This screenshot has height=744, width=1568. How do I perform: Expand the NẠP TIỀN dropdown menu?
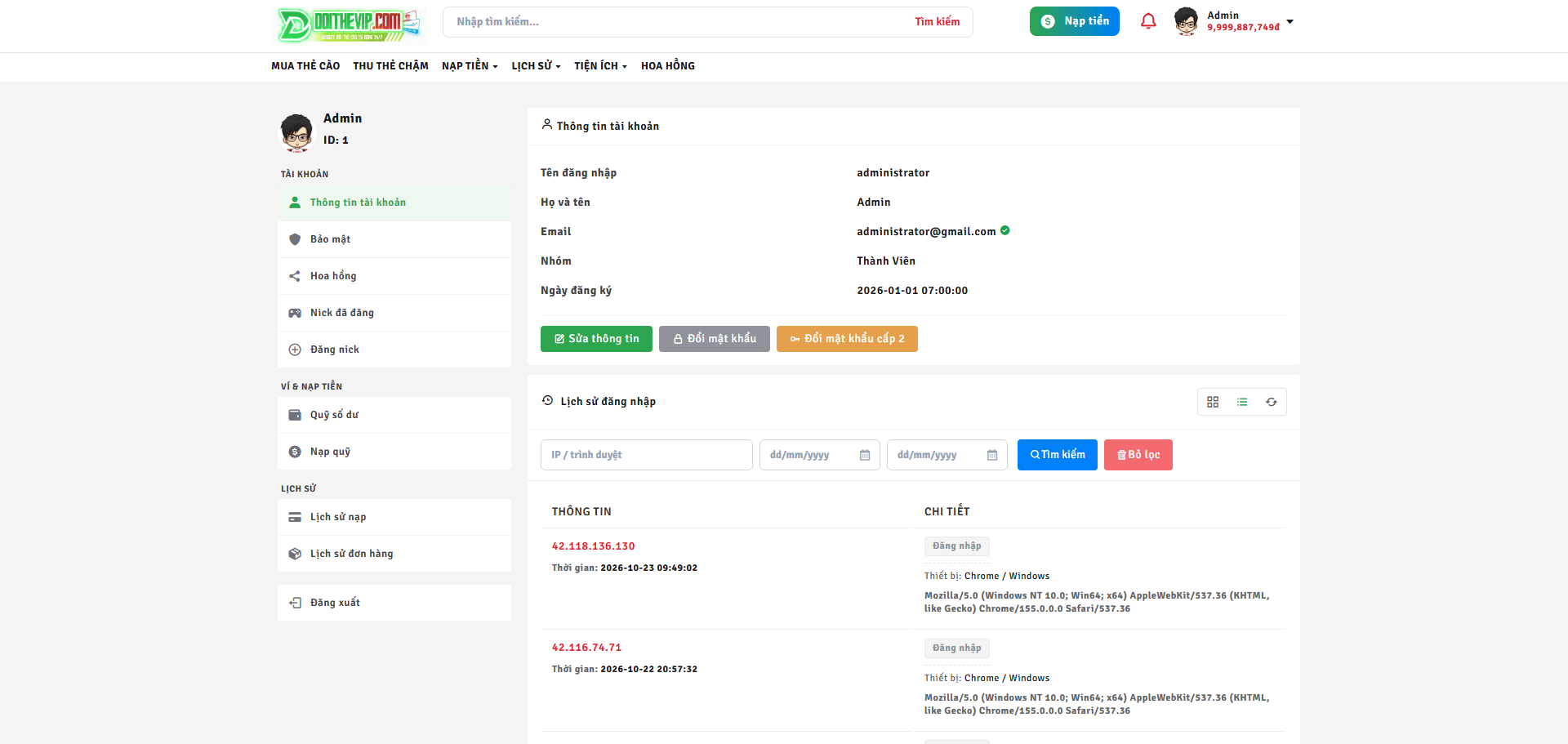(470, 66)
